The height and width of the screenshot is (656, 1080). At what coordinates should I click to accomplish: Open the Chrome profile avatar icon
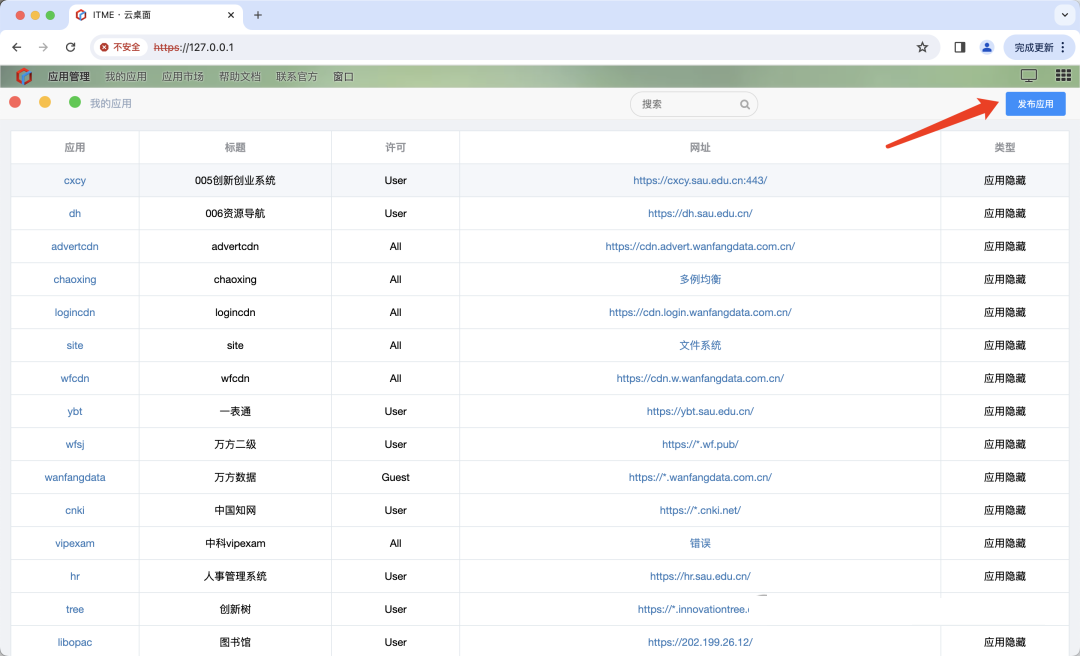tap(987, 47)
